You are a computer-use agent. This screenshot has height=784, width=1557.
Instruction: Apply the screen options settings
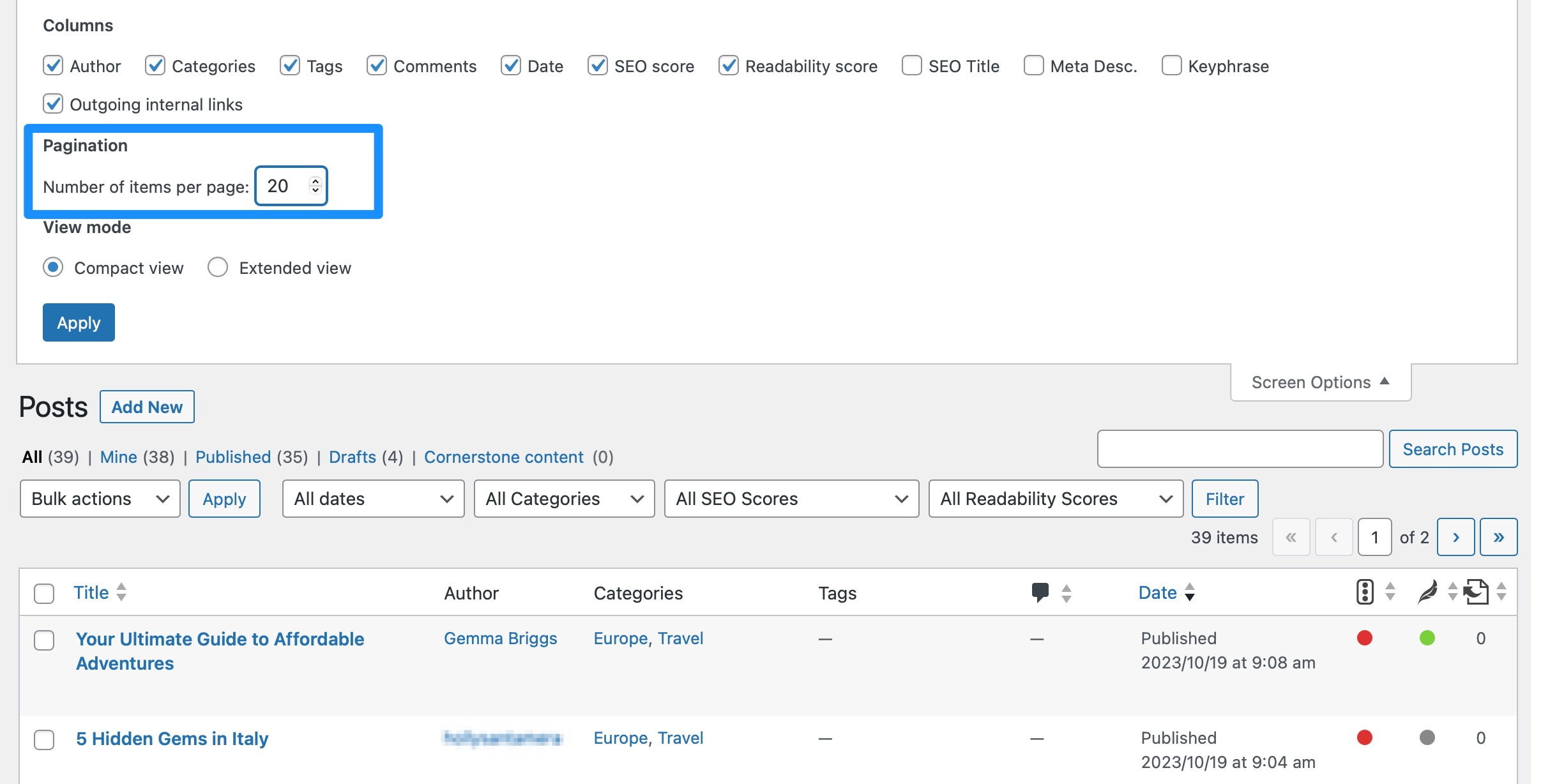(78, 322)
